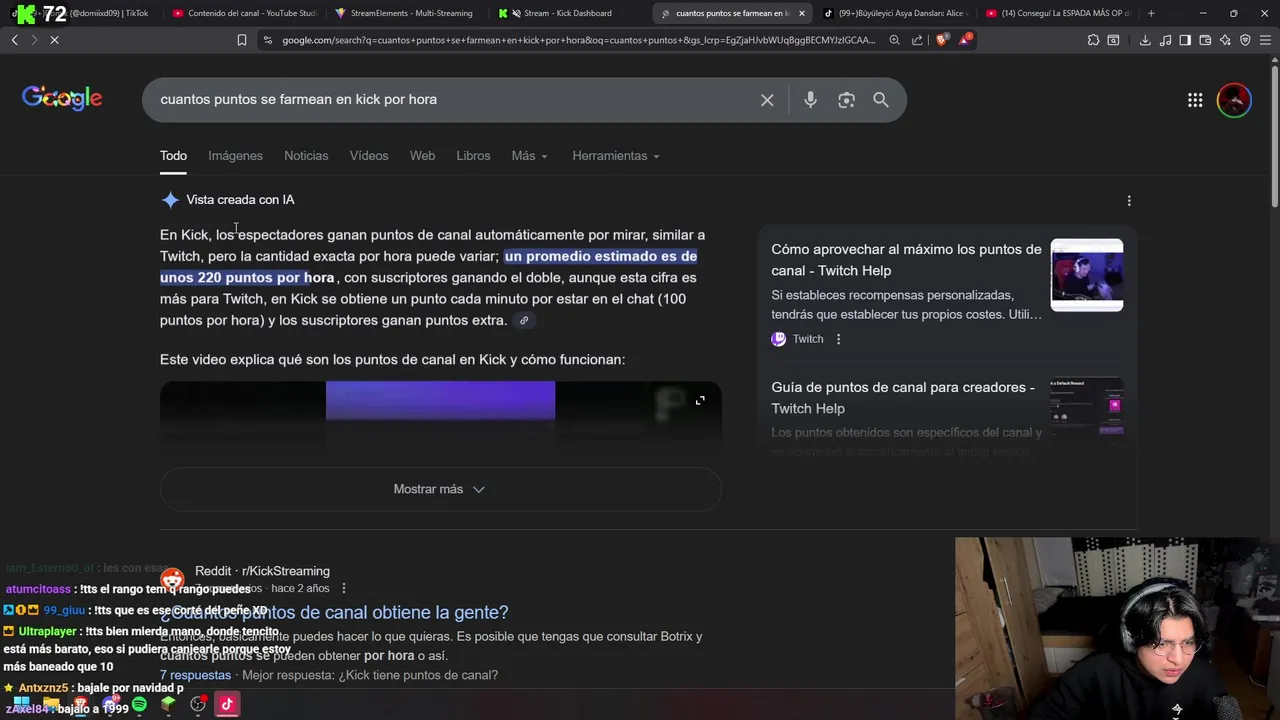This screenshot has height=720, width=1280.
Task: Open browser extensions puzzle icon
Action: (x=1093, y=40)
